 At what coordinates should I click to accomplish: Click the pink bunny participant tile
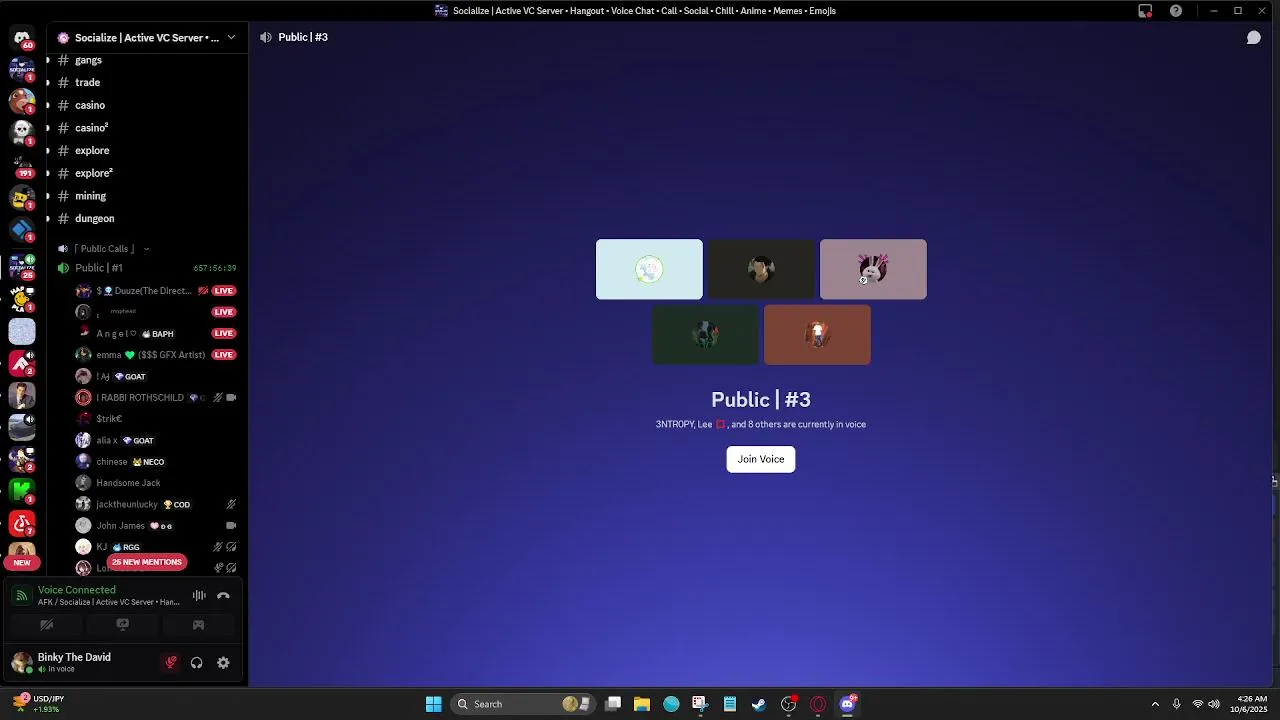[x=873, y=269]
